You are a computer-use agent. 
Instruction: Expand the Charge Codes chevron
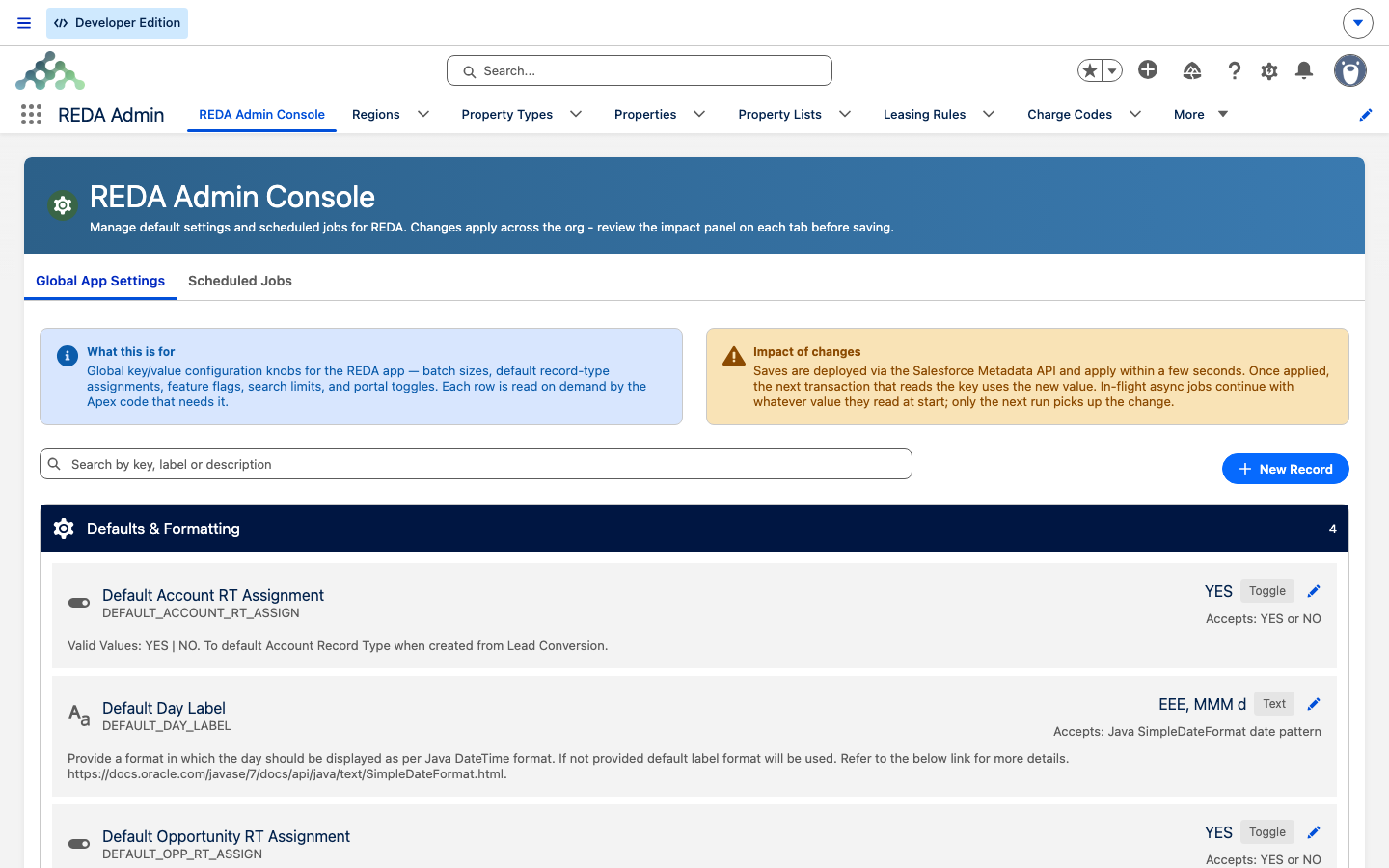pos(1135,114)
